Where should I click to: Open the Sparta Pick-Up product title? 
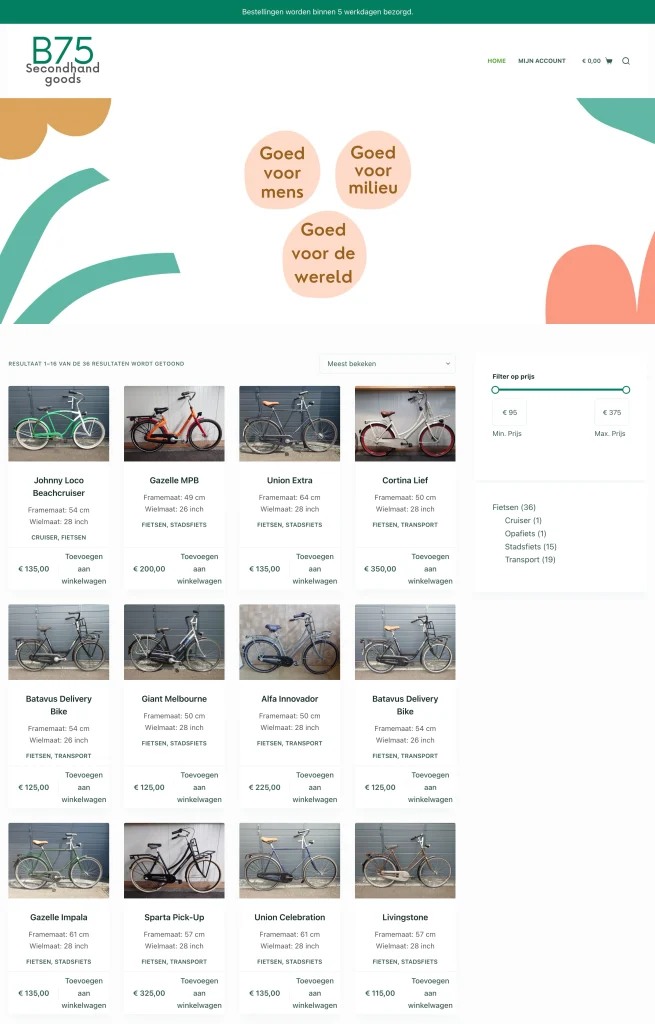point(174,917)
